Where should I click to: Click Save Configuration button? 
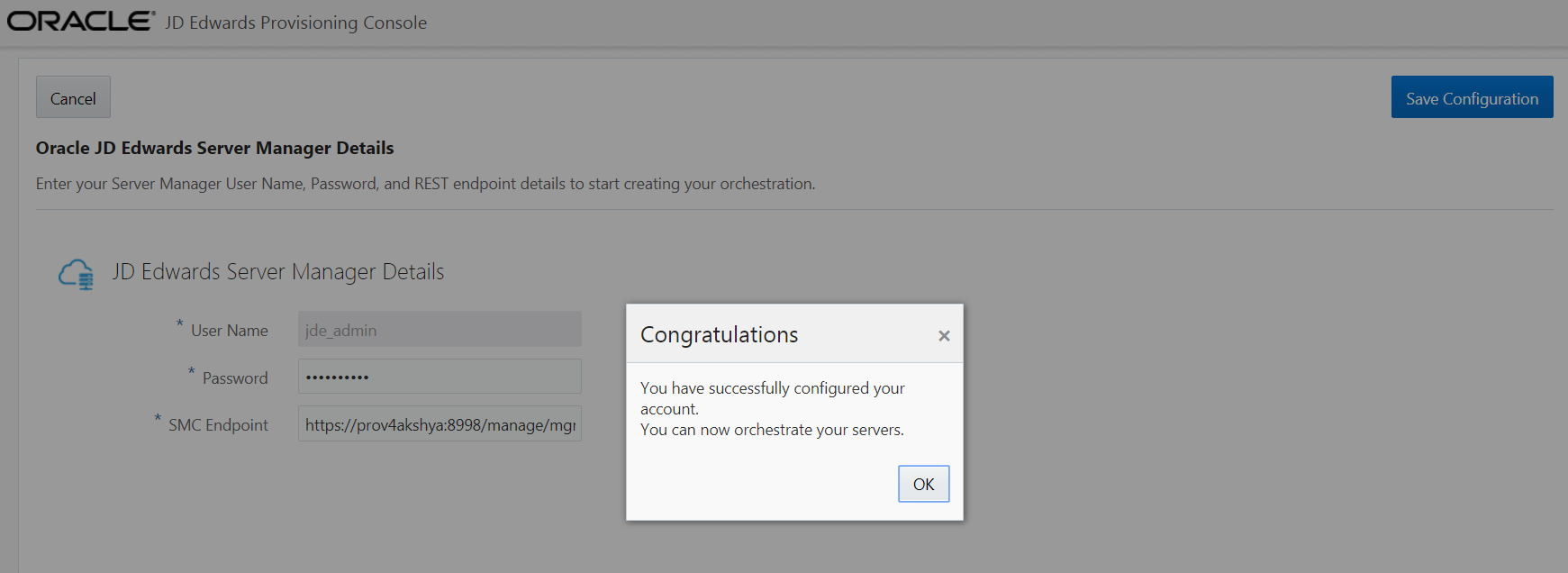(1472, 98)
